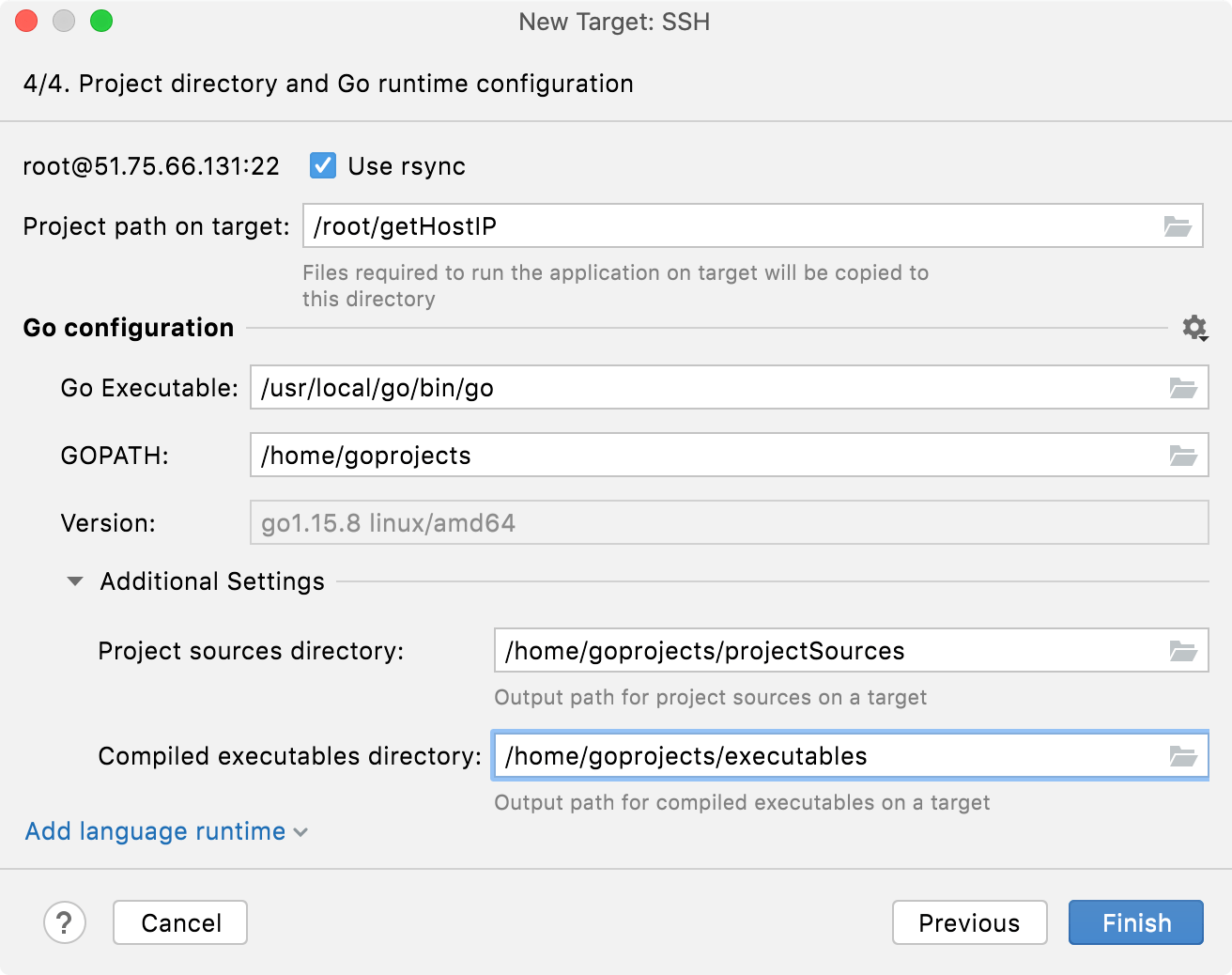Cancel the SSH target setup
Viewport: 1232px width, 975px height.
tap(179, 922)
